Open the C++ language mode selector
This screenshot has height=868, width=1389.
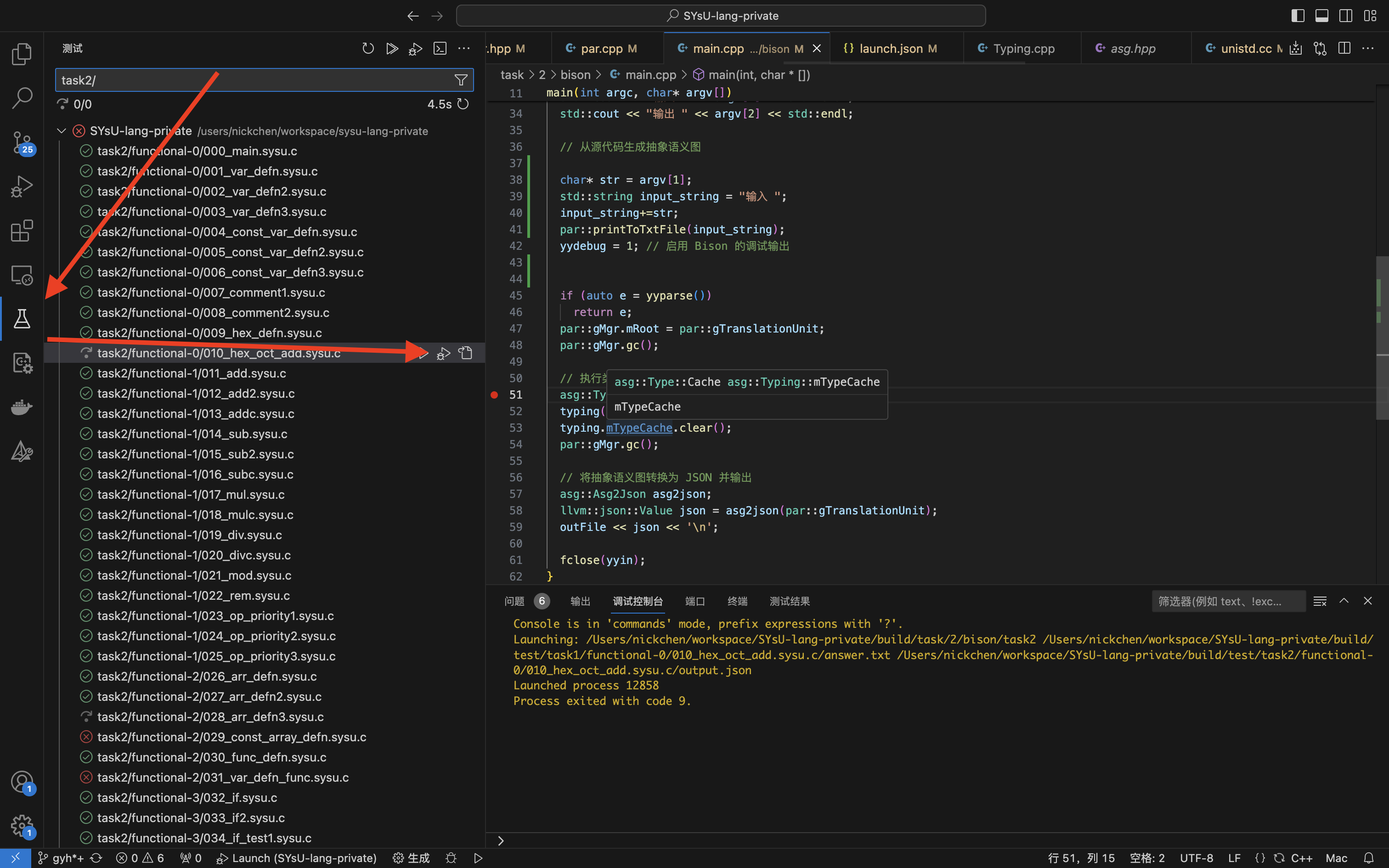pyautogui.click(x=1301, y=858)
